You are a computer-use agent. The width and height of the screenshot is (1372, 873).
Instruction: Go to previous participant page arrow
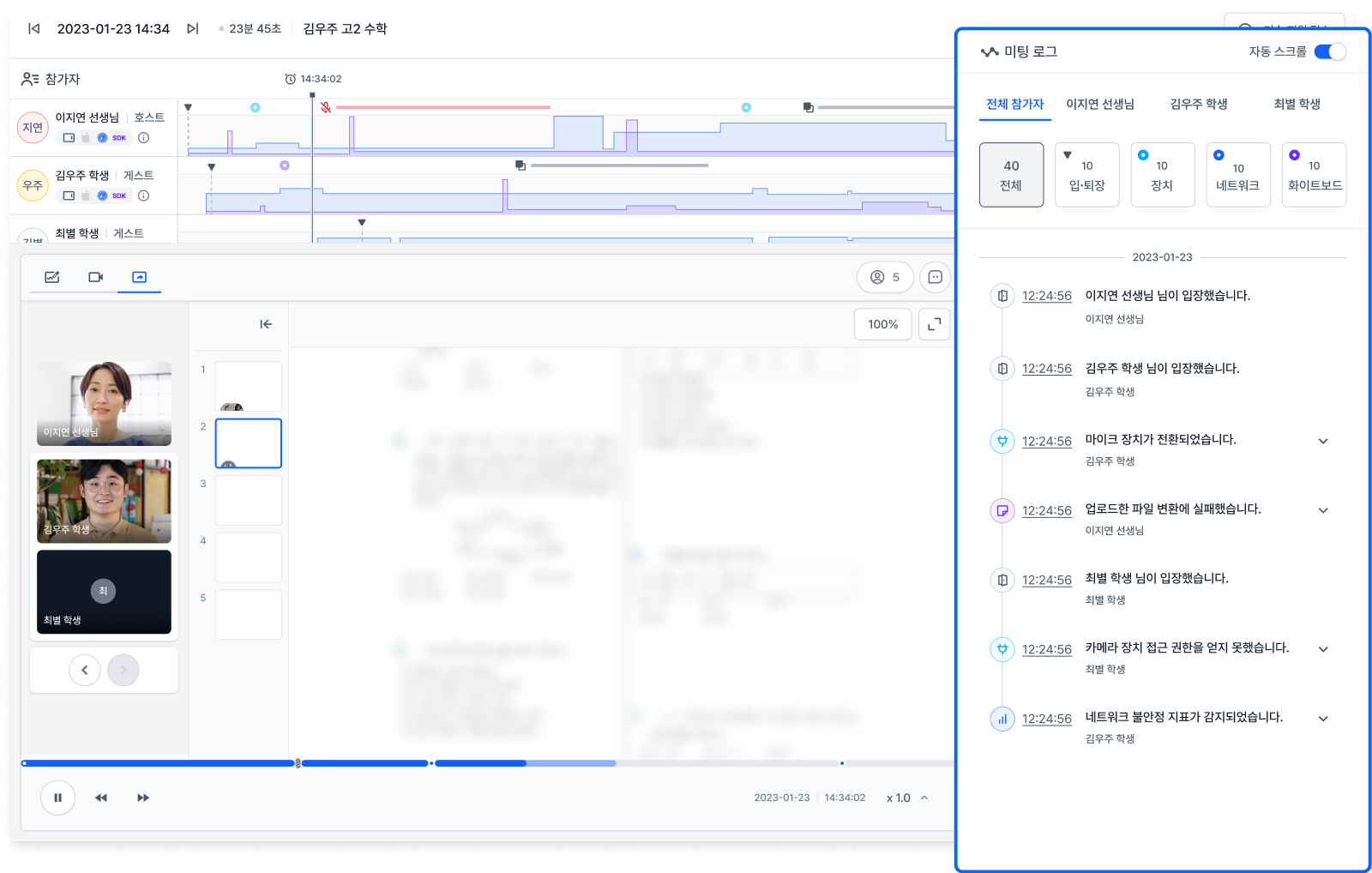[x=84, y=670]
